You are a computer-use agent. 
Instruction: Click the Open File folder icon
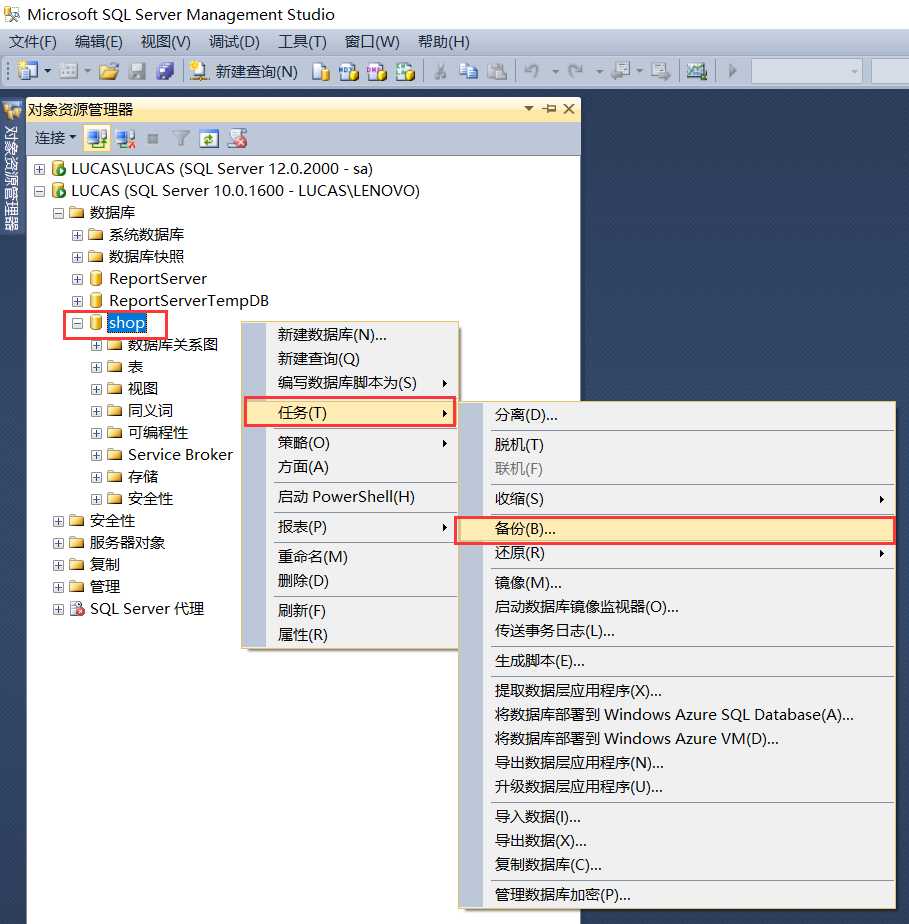(109, 71)
